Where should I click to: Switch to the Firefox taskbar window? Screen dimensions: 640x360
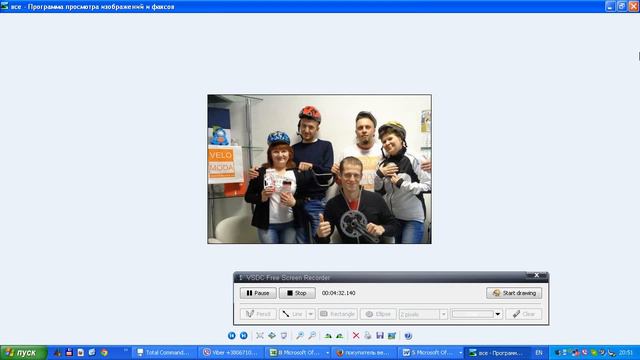click(x=364, y=353)
